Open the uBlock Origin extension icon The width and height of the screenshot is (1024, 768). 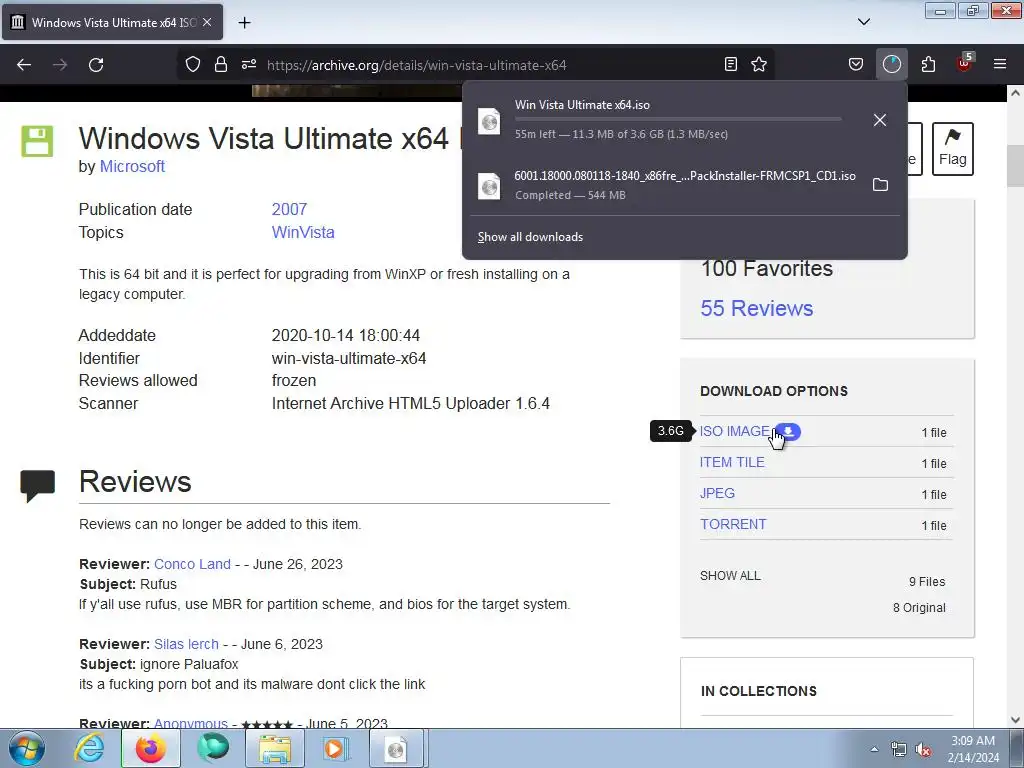(x=965, y=63)
